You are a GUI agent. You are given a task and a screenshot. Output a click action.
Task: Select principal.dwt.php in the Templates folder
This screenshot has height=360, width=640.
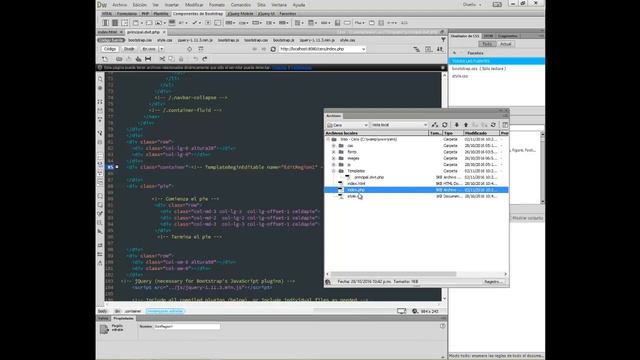pyautogui.click(x=369, y=178)
